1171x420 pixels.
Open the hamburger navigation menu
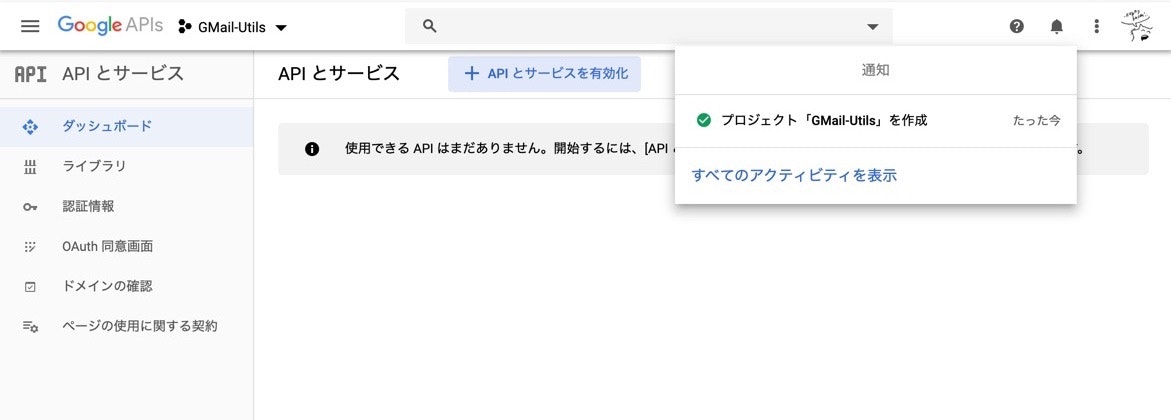coord(30,26)
